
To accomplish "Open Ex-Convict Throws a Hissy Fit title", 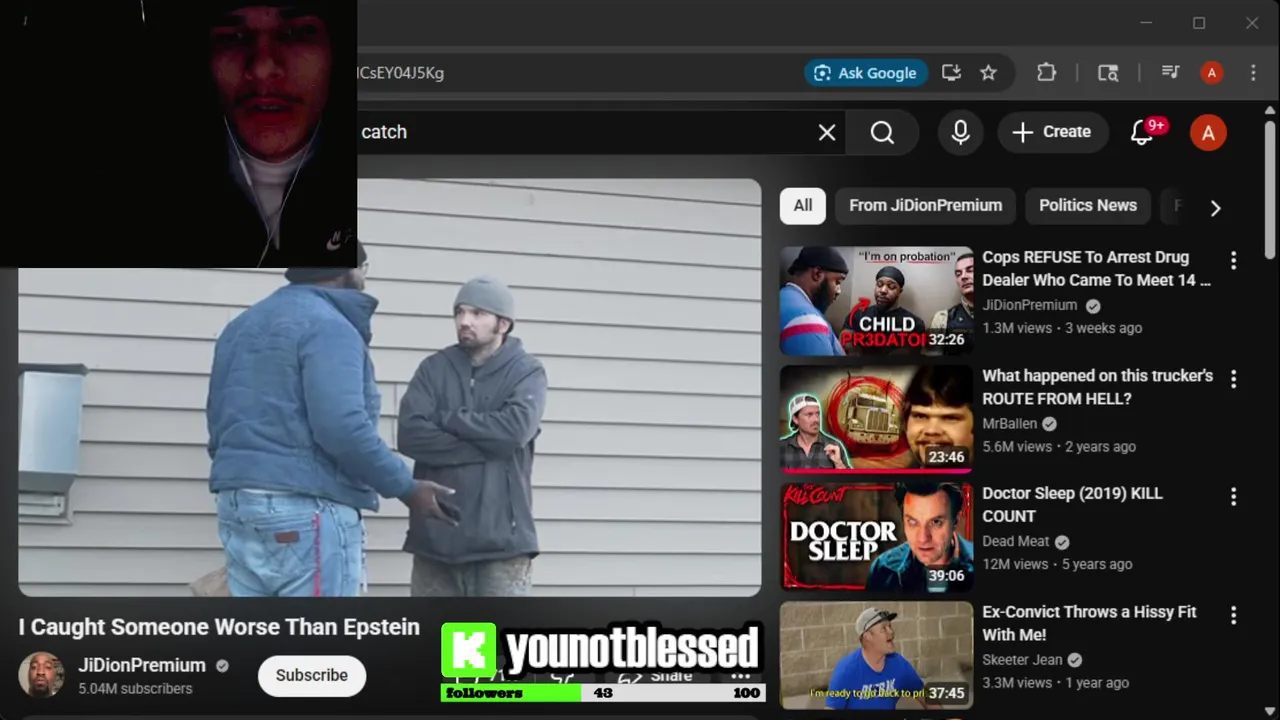I will pyautogui.click(x=1089, y=623).
